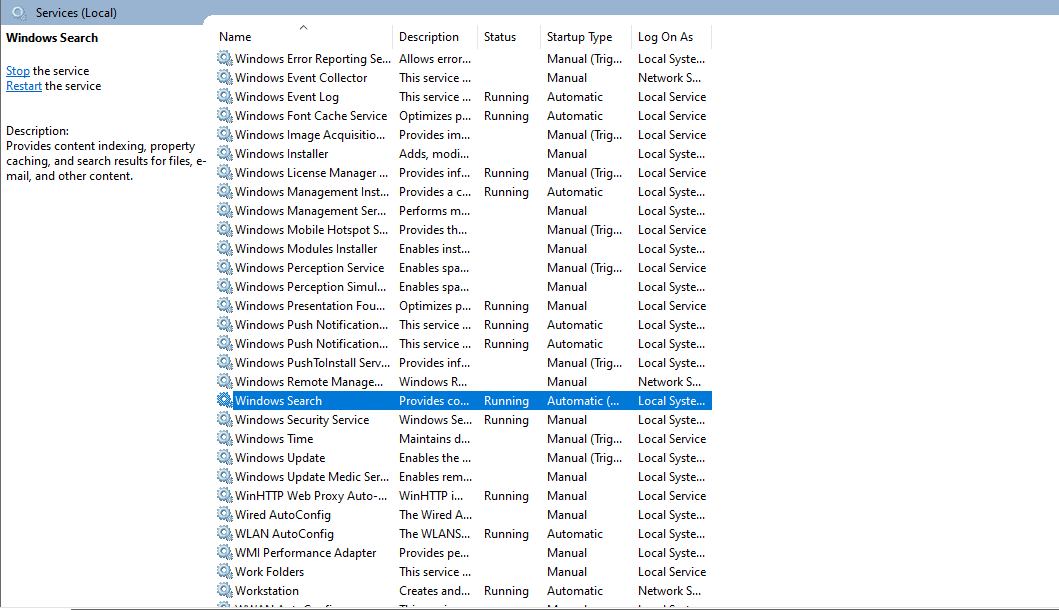The image size is (1059, 610).
Task: Click the Windows Time service gear icon
Action: 224,438
